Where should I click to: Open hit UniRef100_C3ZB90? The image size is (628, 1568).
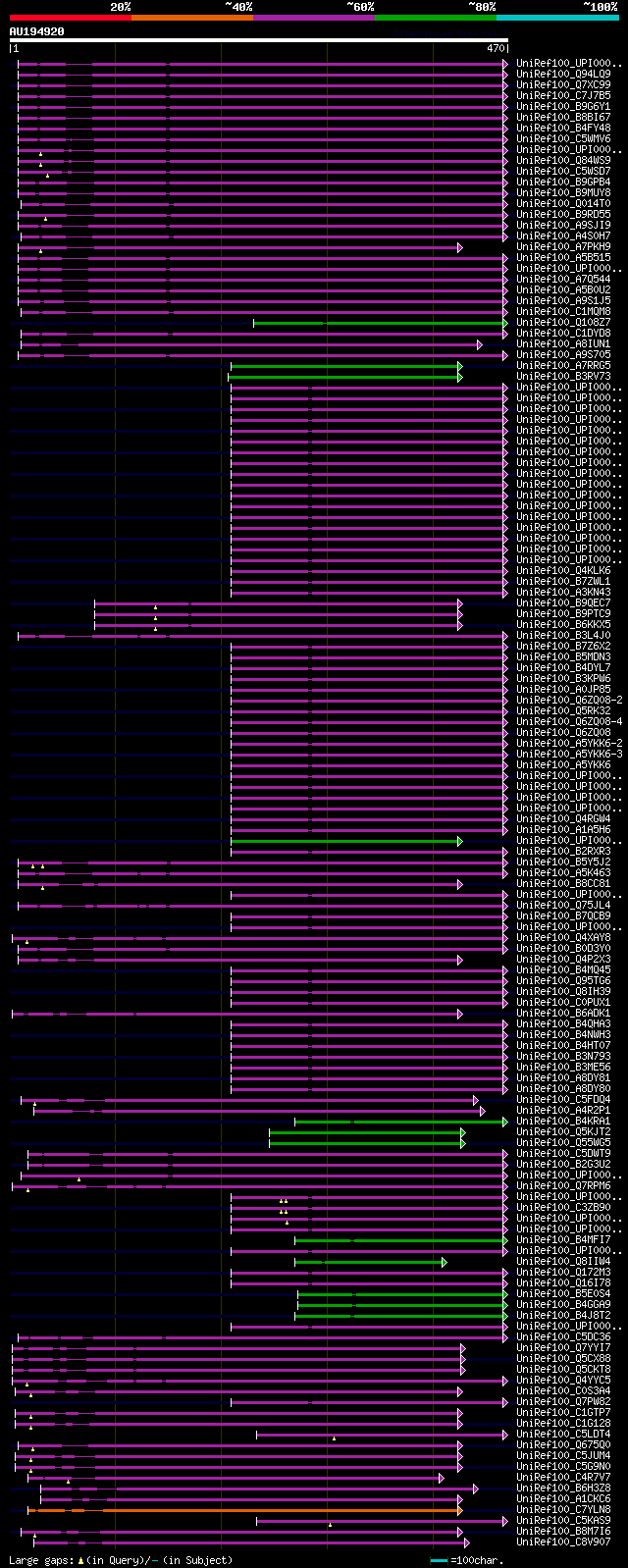(563, 1207)
